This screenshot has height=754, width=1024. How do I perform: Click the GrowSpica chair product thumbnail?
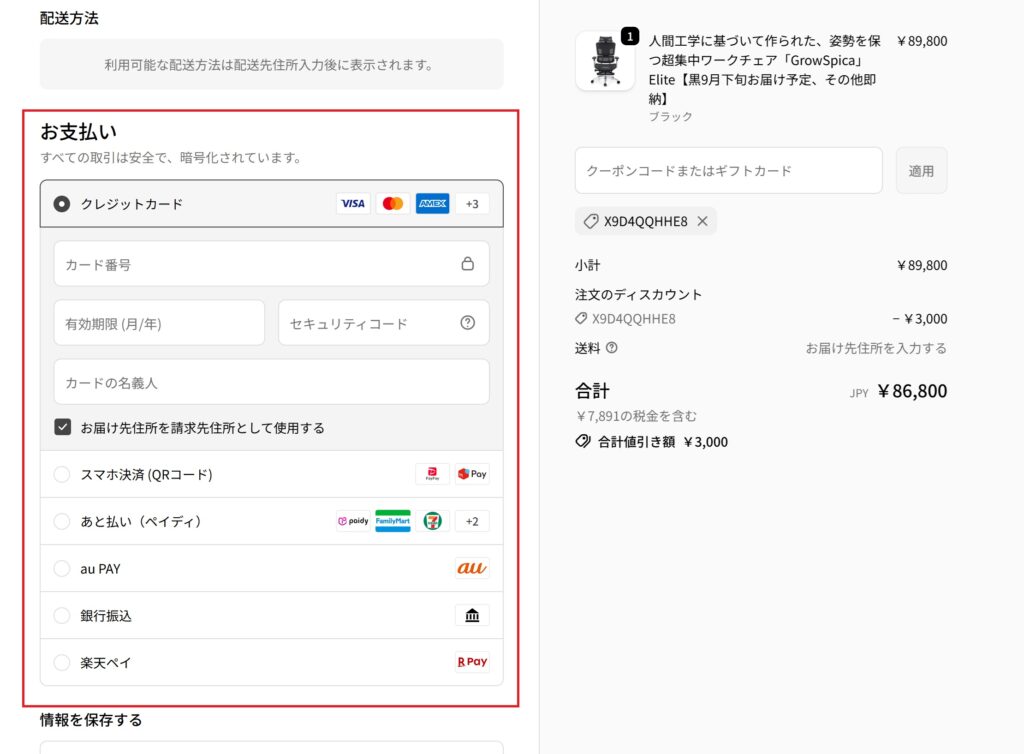(x=605, y=61)
